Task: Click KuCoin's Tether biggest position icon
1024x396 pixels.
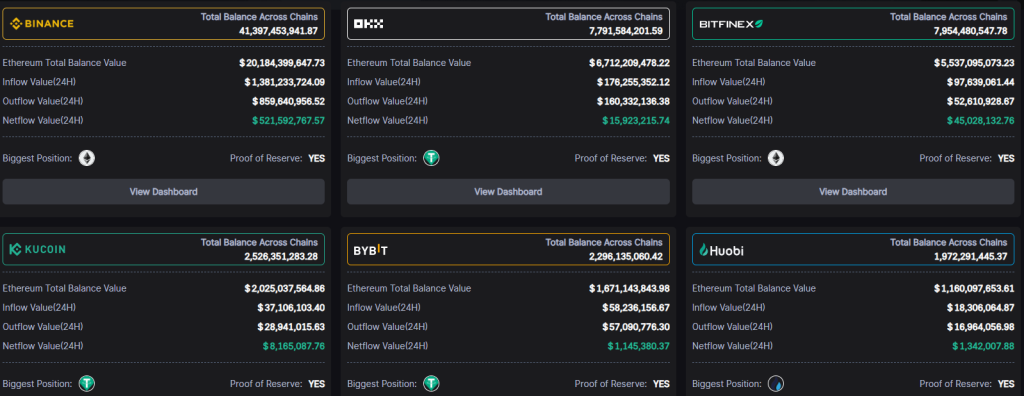Action: click(x=87, y=384)
